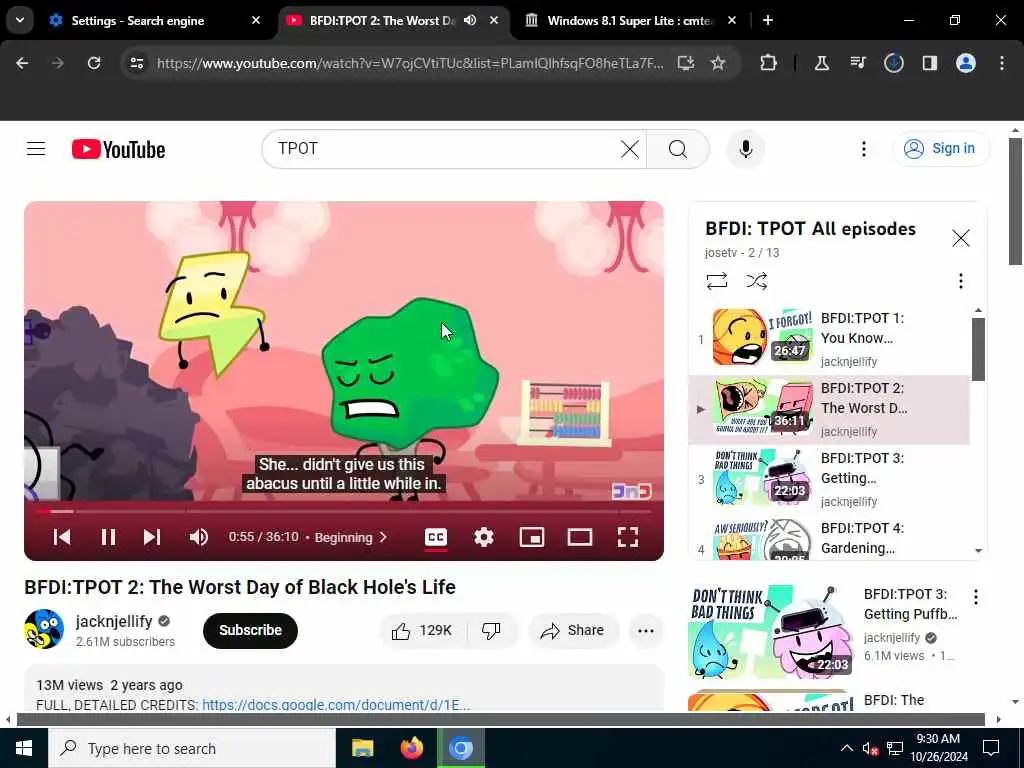
Task: Pause the video
Action: 108,537
